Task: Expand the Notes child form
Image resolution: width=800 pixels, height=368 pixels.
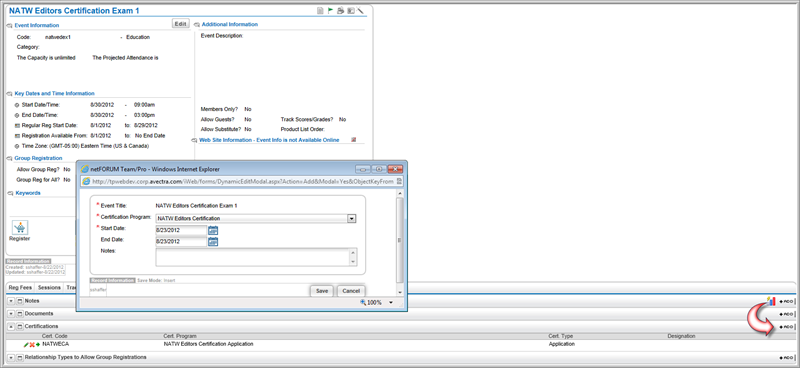Action: pyautogui.click(x=11, y=301)
